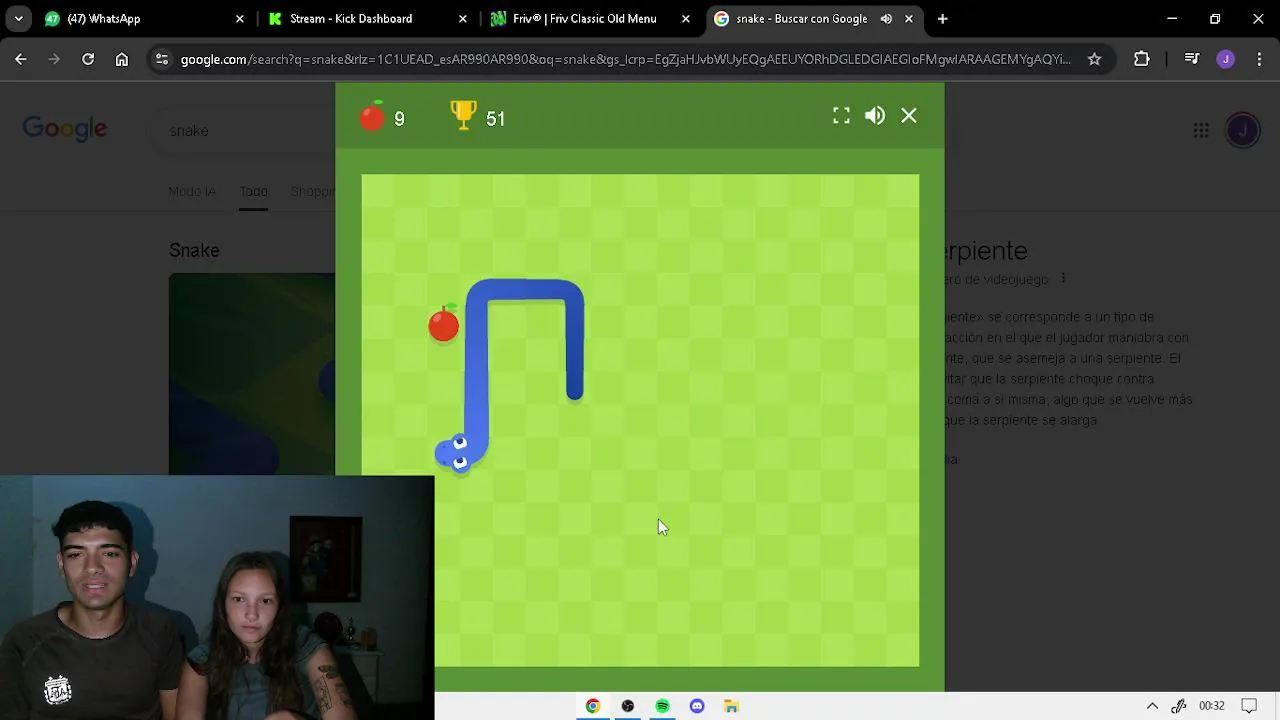Screen dimensions: 1280x720
Task: Open Spotify from the taskbar
Action: click(x=662, y=706)
